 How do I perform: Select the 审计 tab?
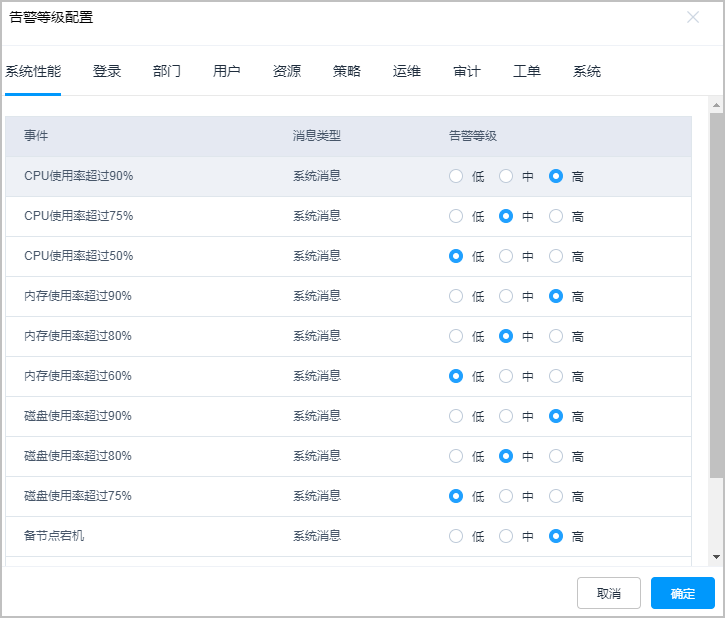[x=467, y=72]
